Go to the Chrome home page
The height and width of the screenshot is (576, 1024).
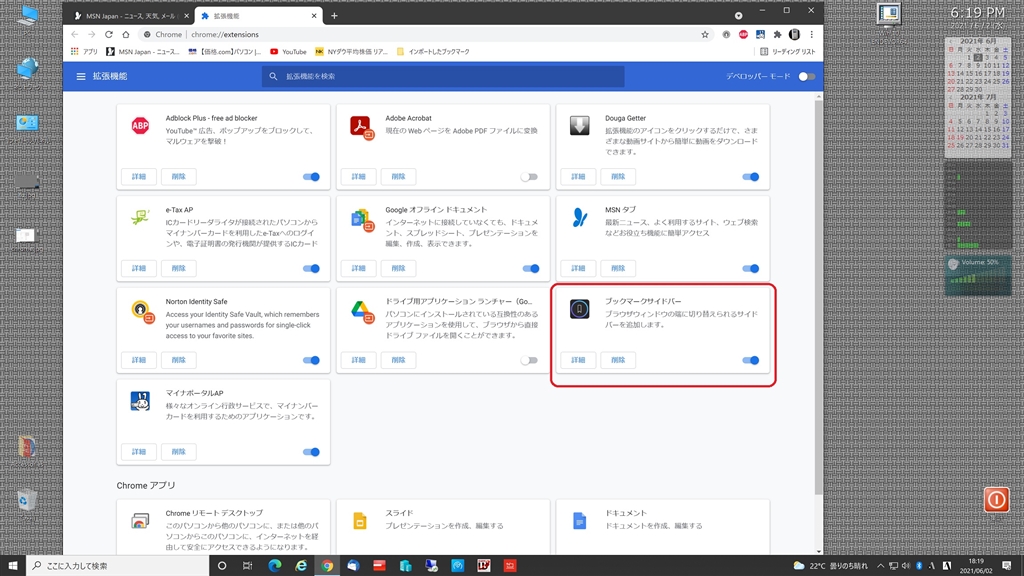125,35
